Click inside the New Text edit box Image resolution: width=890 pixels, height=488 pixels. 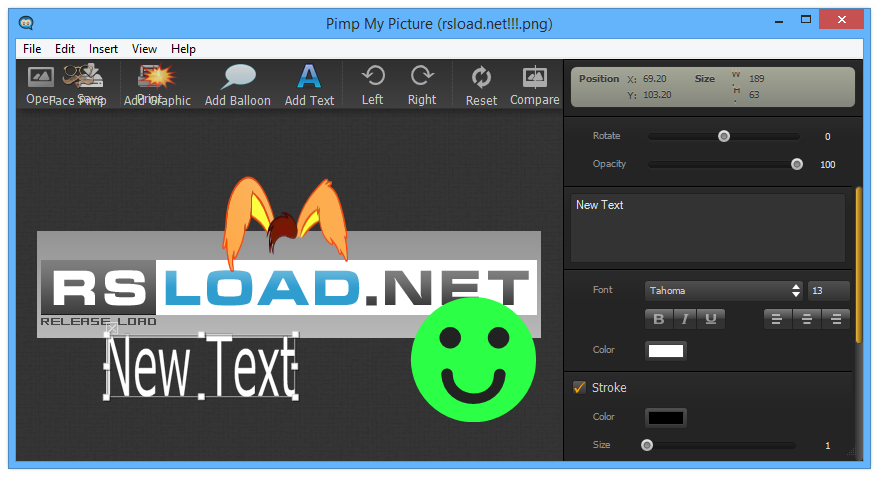click(x=708, y=228)
